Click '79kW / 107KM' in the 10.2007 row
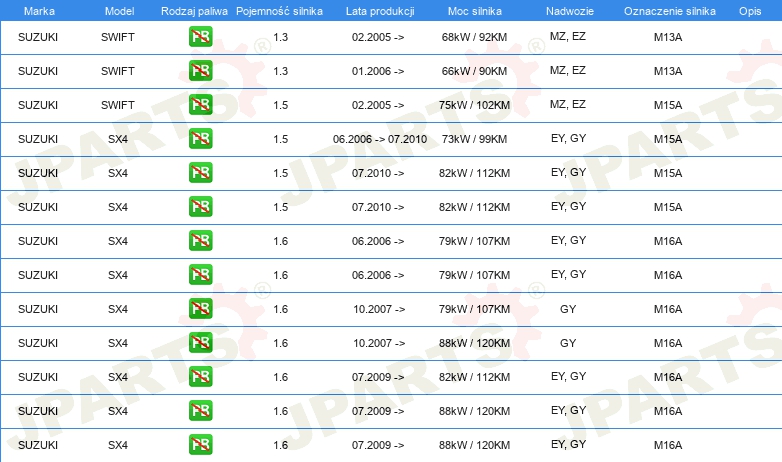This screenshot has height=462, width=782. tap(474, 309)
